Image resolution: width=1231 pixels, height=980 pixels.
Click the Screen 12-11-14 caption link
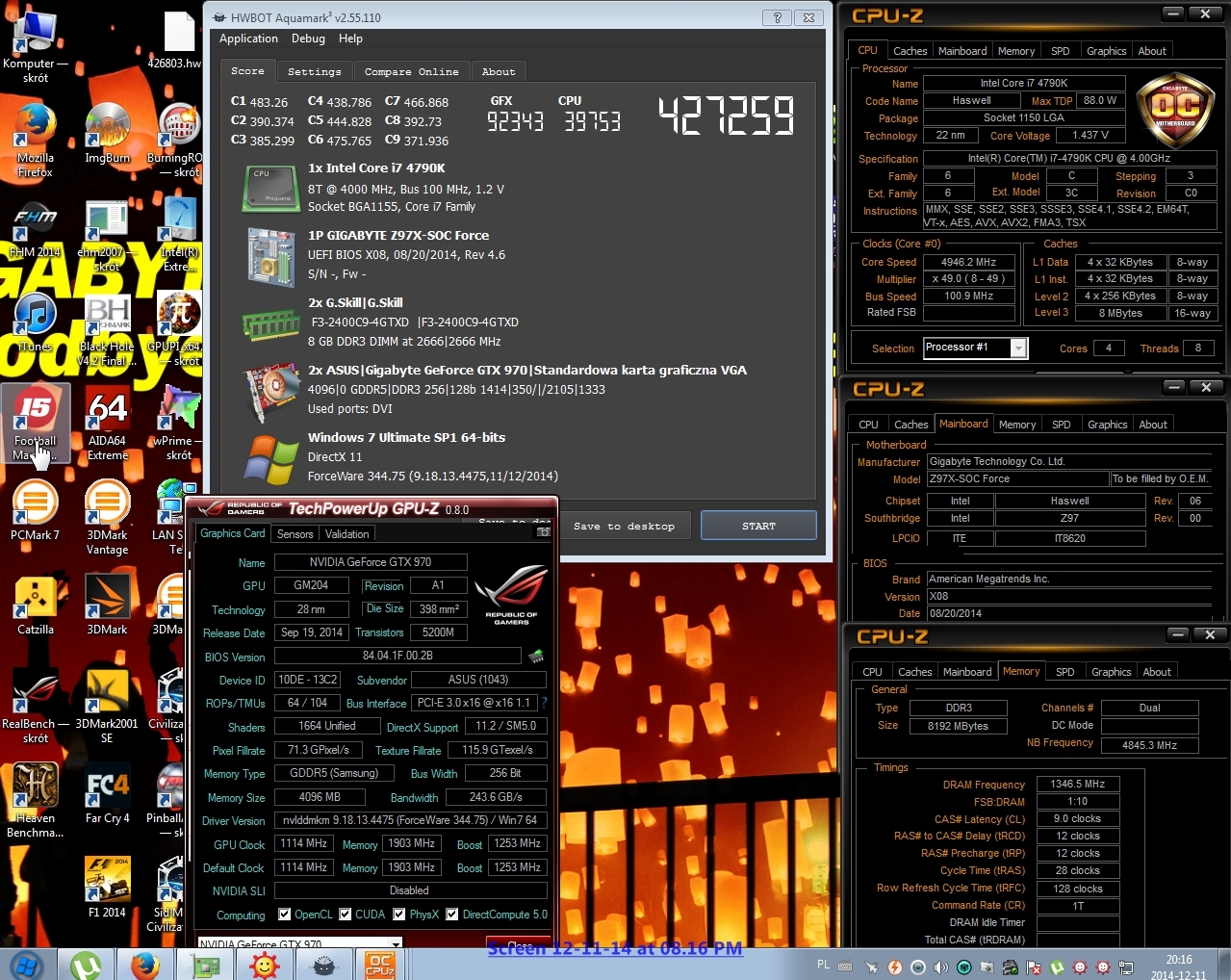[615, 948]
